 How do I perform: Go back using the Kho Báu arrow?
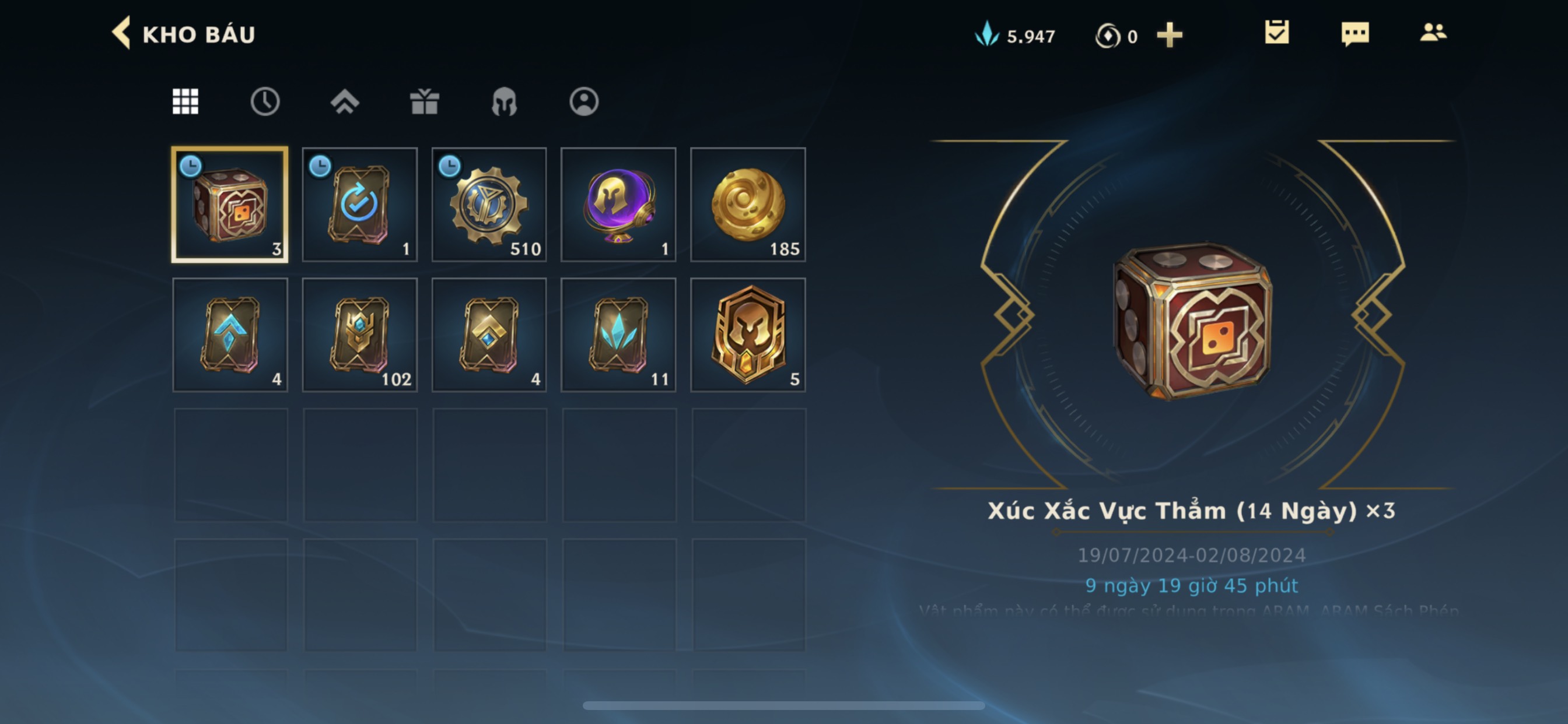pos(122,33)
